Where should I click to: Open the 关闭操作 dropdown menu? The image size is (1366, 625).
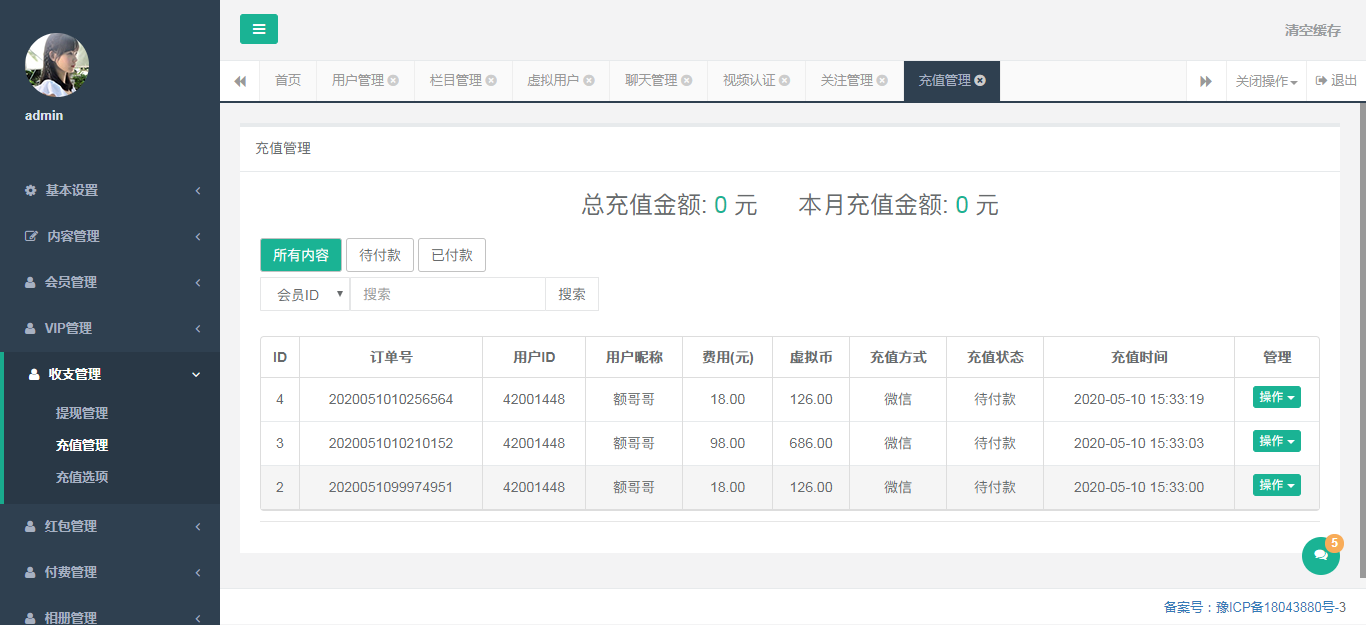point(1266,81)
